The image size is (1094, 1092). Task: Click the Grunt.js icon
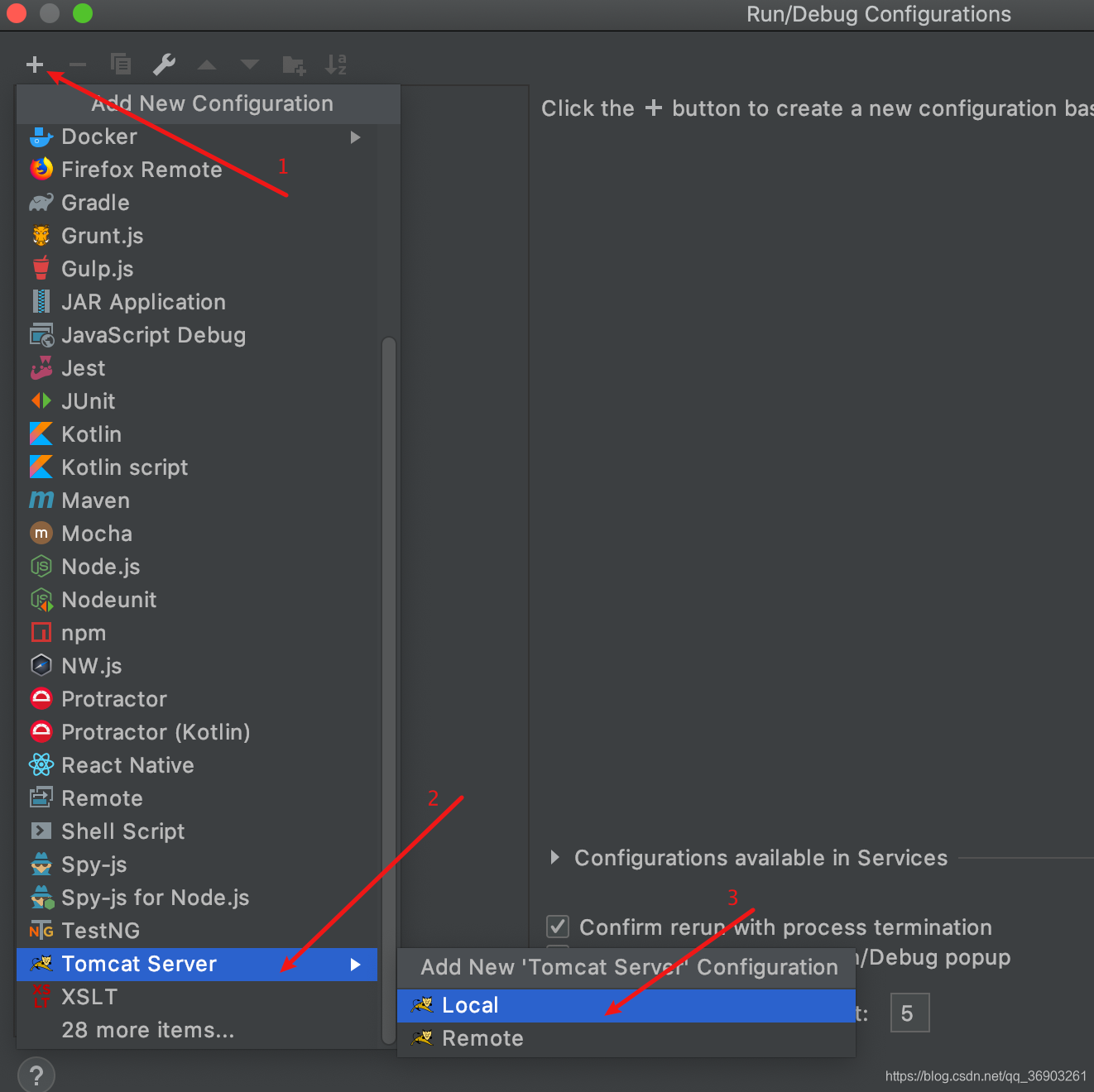(x=41, y=236)
